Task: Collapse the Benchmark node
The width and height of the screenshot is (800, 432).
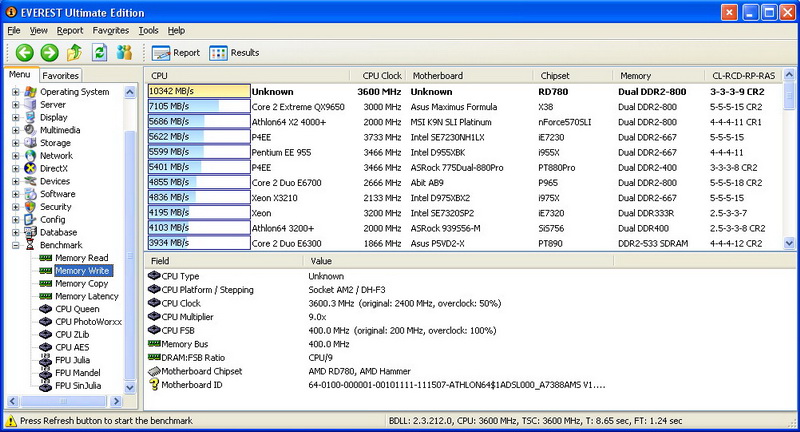Action: click(15, 245)
